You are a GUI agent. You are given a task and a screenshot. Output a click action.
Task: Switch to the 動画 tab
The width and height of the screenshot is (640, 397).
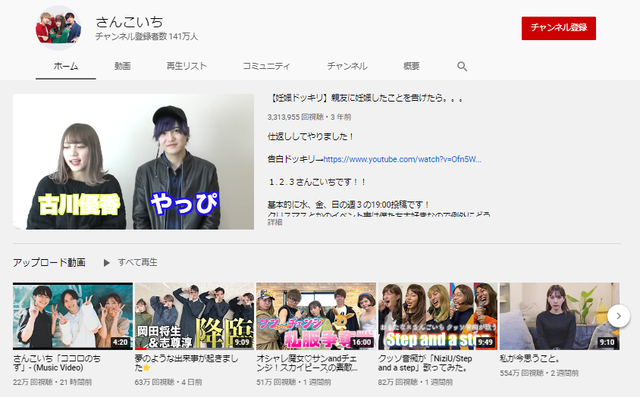[122, 66]
